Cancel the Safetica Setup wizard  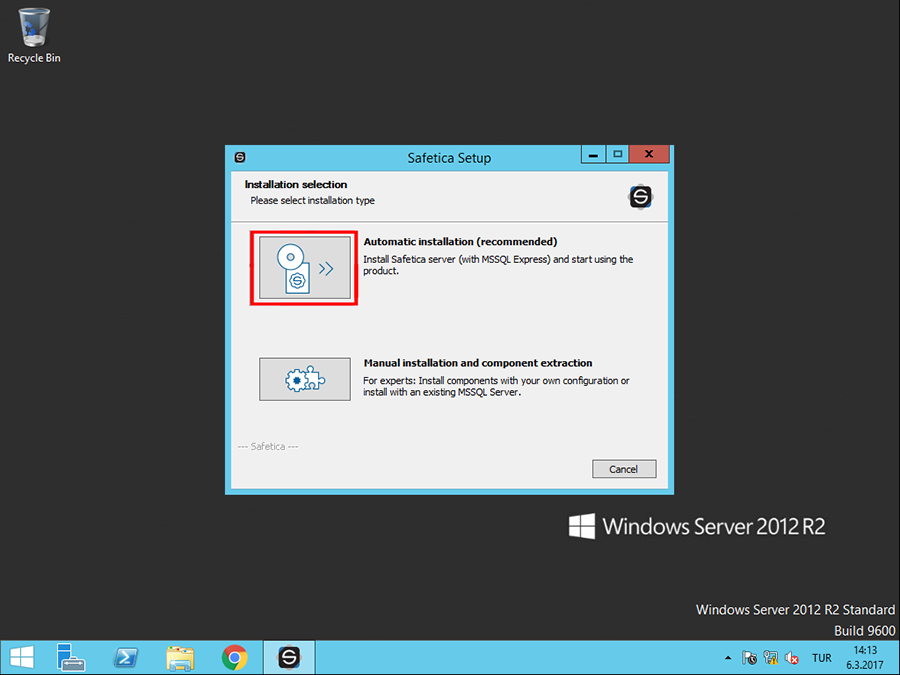click(624, 469)
